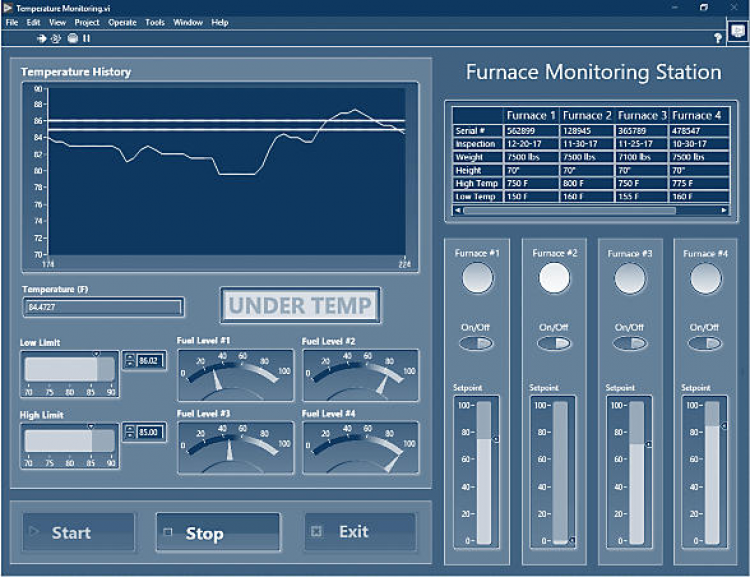Click the Pause toolbar icon

click(87, 38)
